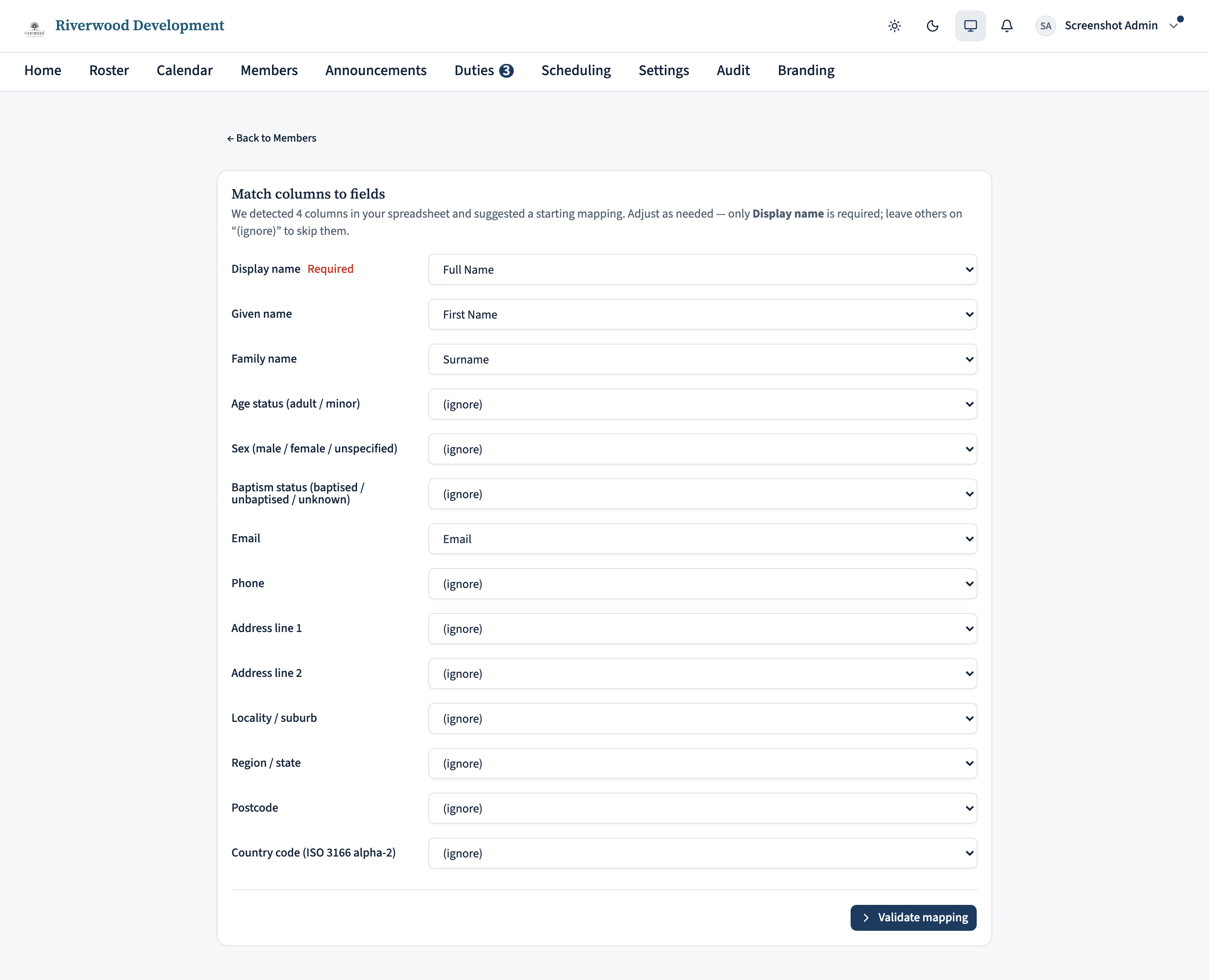Open the Audit tab

pos(733,70)
